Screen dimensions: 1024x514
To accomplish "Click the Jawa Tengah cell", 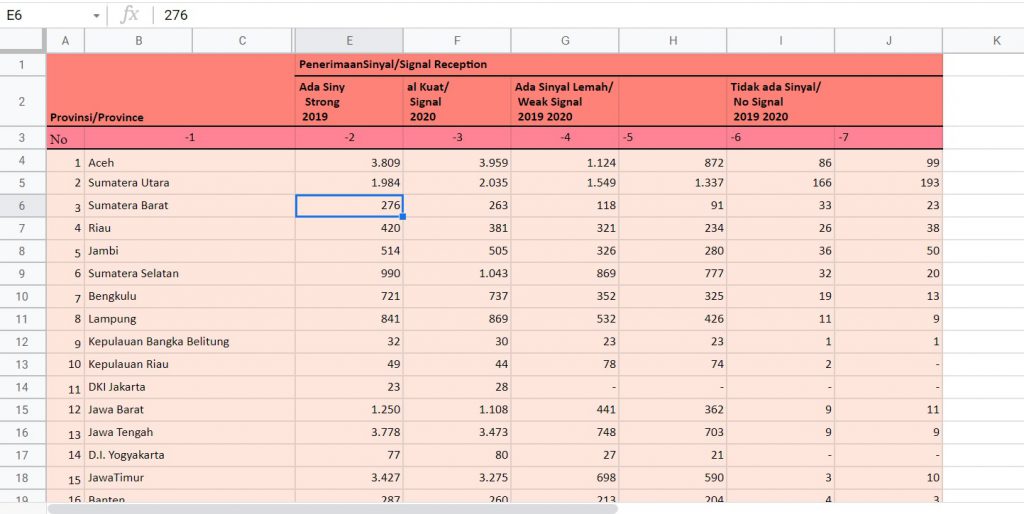I will click(x=189, y=432).
